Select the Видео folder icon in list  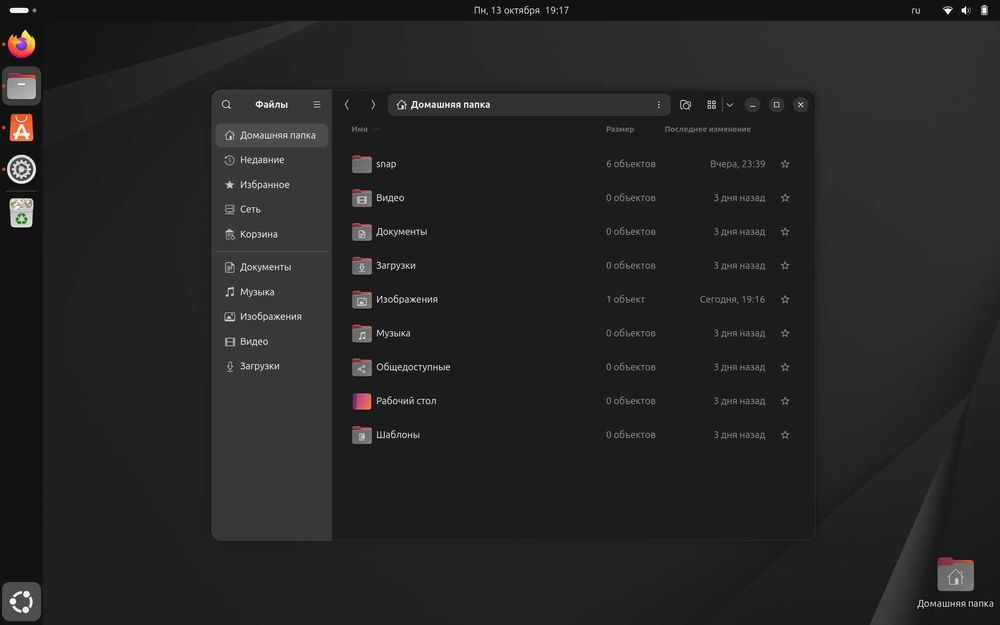click(x=362, y=198)
